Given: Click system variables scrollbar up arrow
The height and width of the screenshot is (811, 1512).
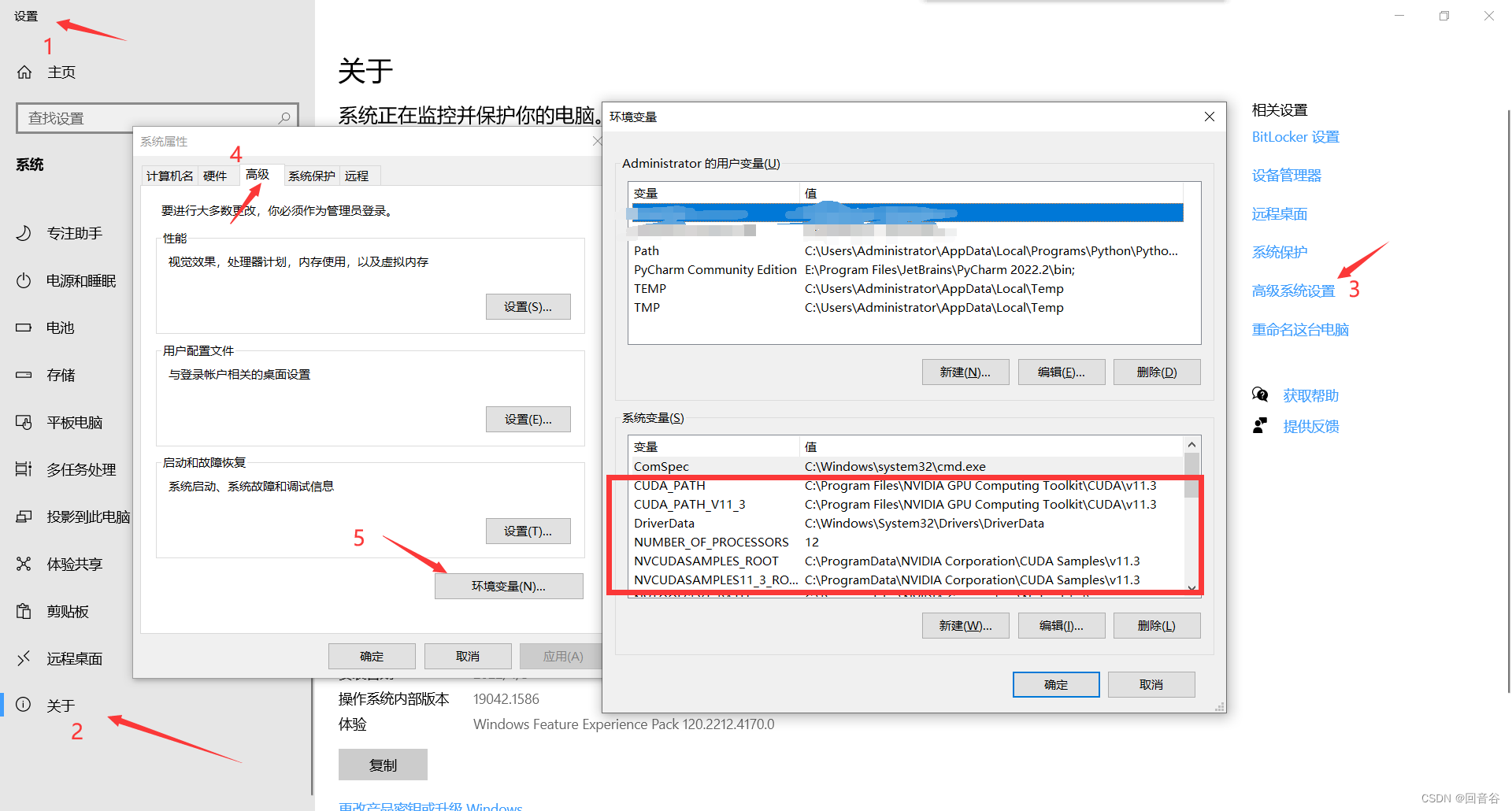Looking at the screenshot, I should (x=1191, y=445).
